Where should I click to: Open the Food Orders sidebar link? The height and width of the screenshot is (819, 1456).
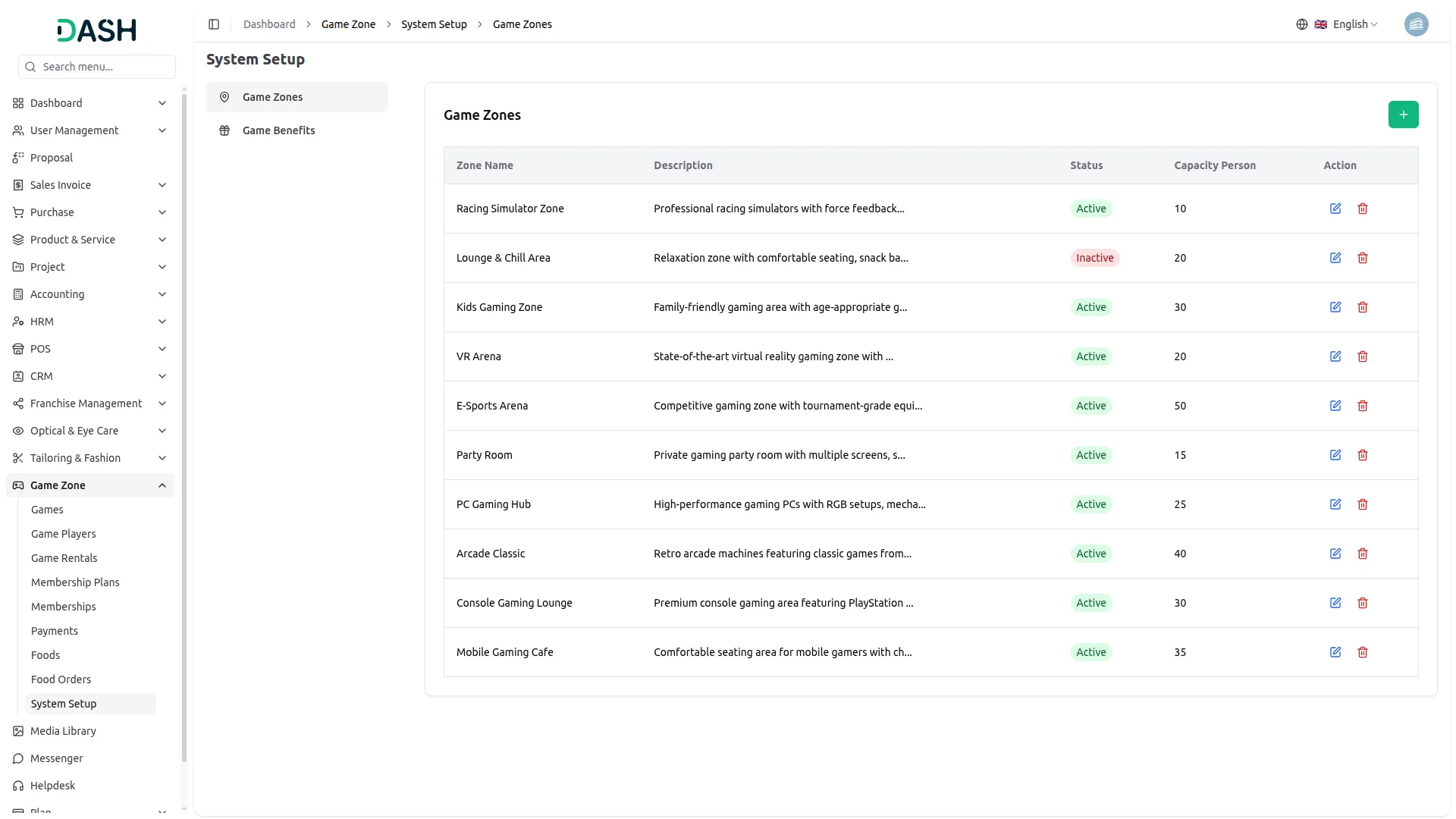coord(61,679)
